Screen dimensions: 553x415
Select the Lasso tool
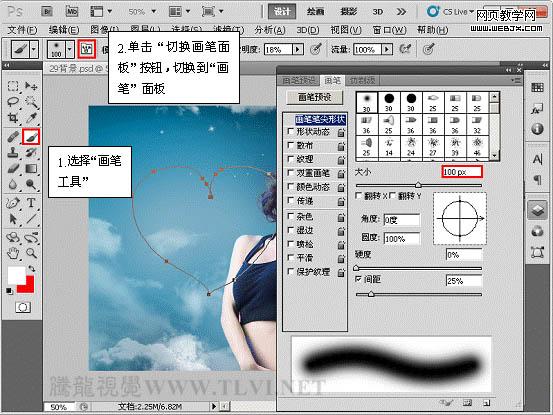[13, 102]
